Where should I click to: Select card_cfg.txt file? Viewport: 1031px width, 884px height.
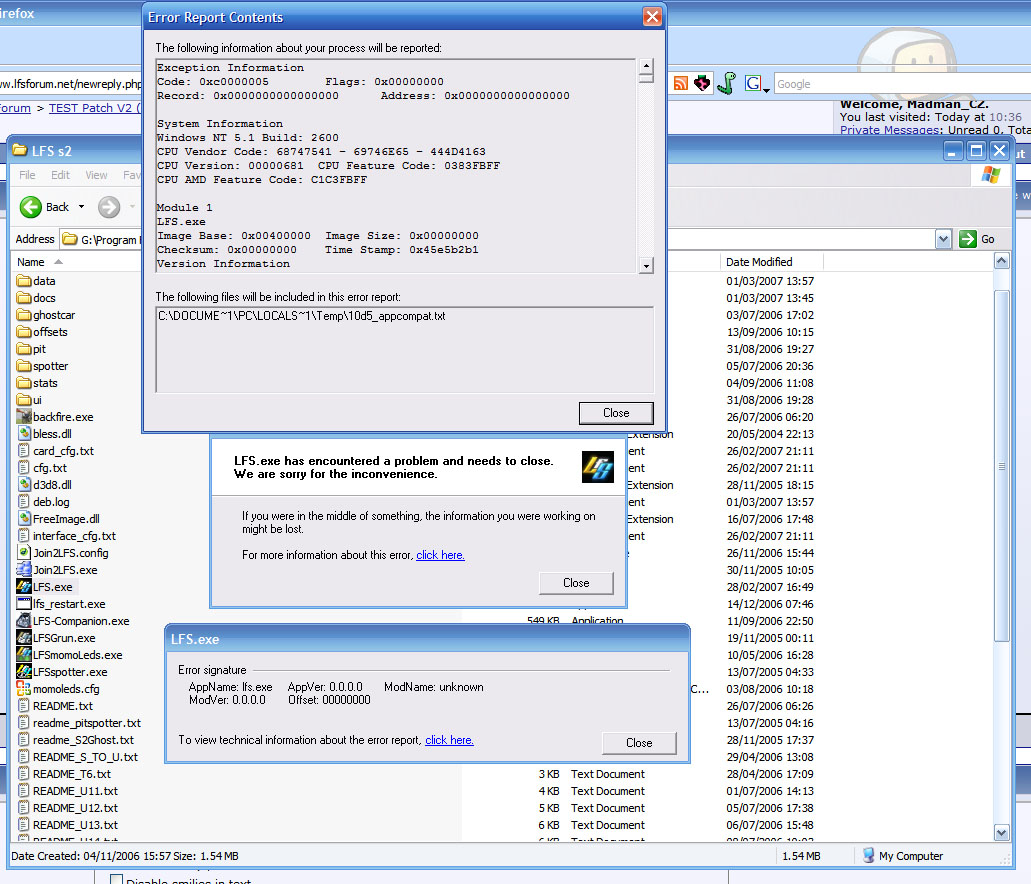[56, 451]
